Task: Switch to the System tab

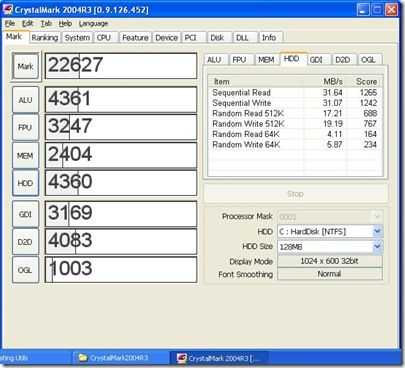Action: (x=77, y=38)
